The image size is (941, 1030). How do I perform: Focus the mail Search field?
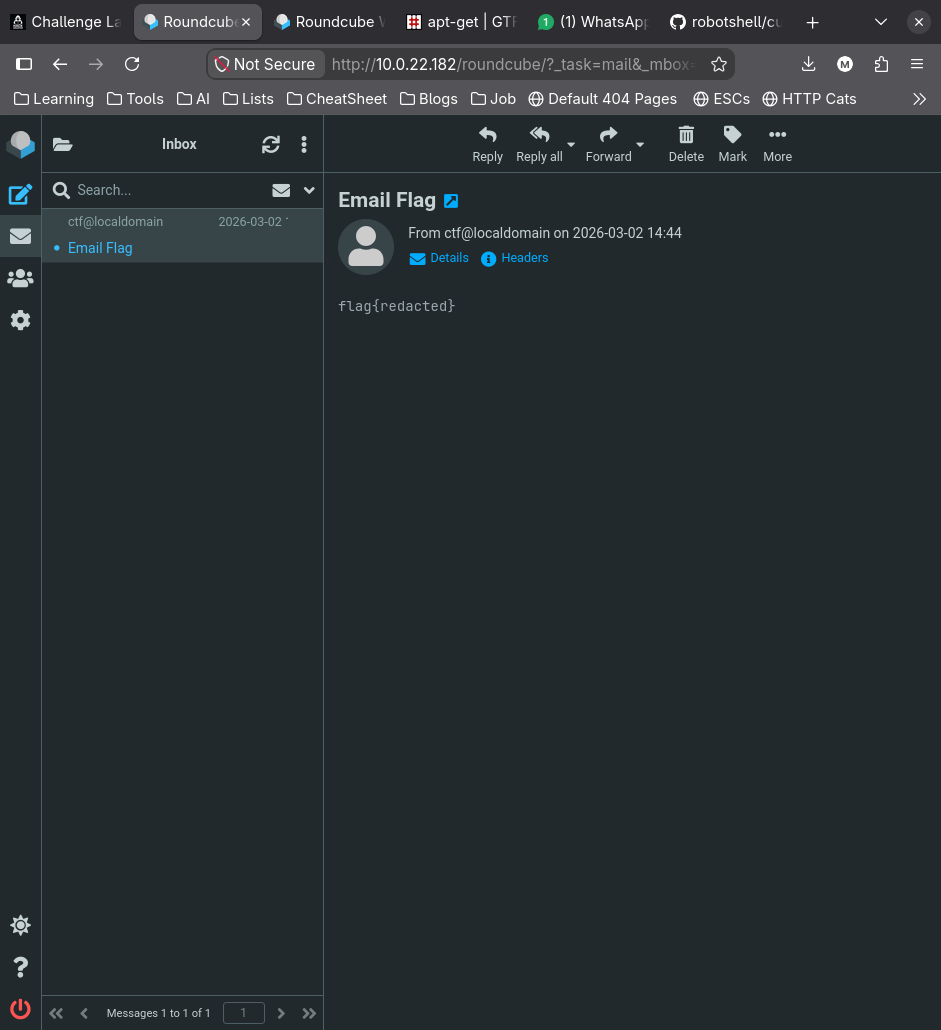pyautogui.click(x=169, y=190)
